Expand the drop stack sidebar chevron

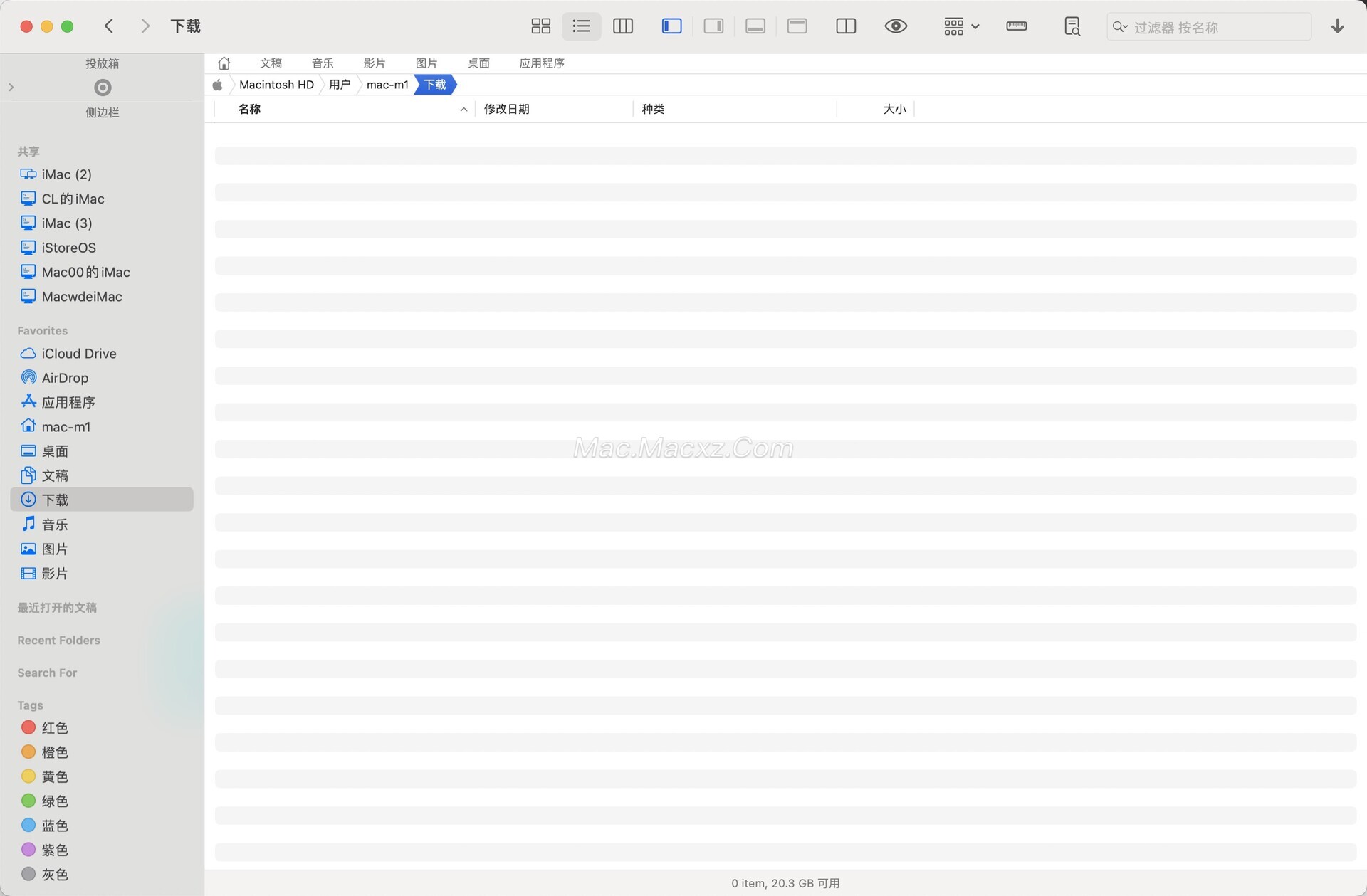11,88
